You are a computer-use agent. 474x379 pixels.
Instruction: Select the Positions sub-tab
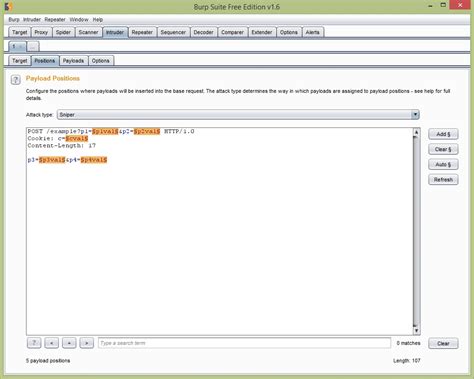[45, 61]
